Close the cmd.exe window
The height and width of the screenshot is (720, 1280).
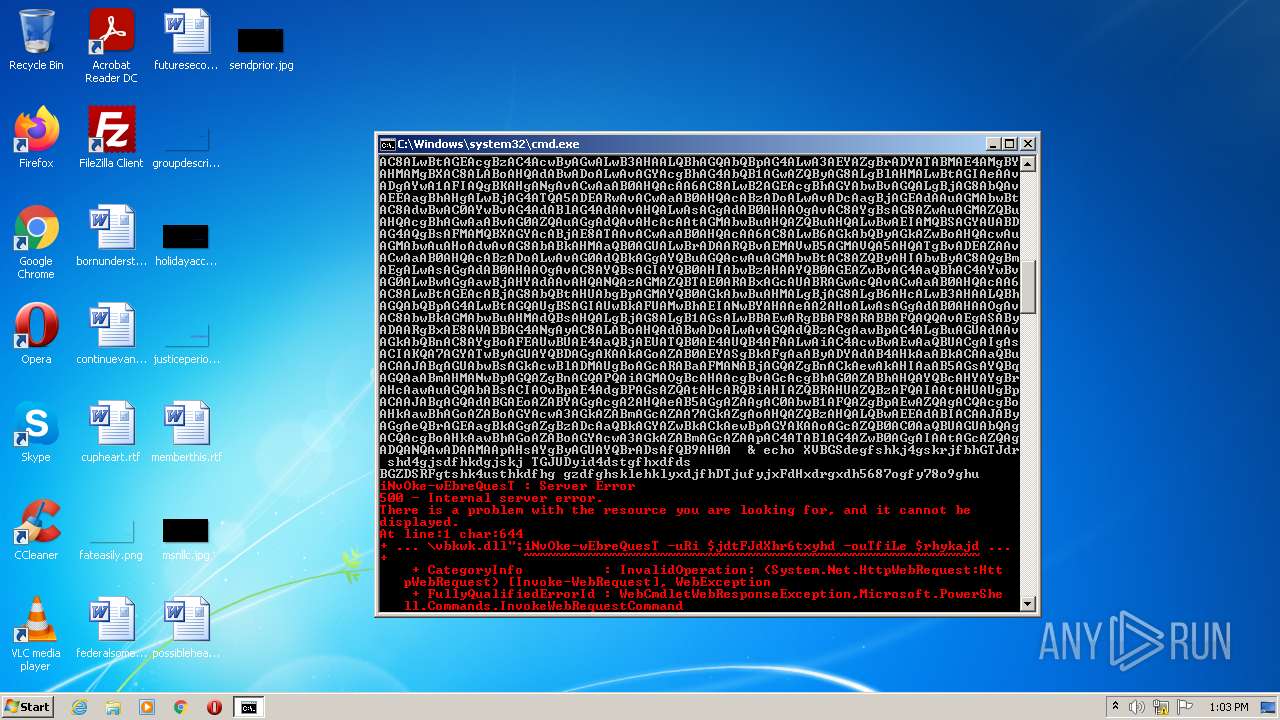(x=1027, y=144)
